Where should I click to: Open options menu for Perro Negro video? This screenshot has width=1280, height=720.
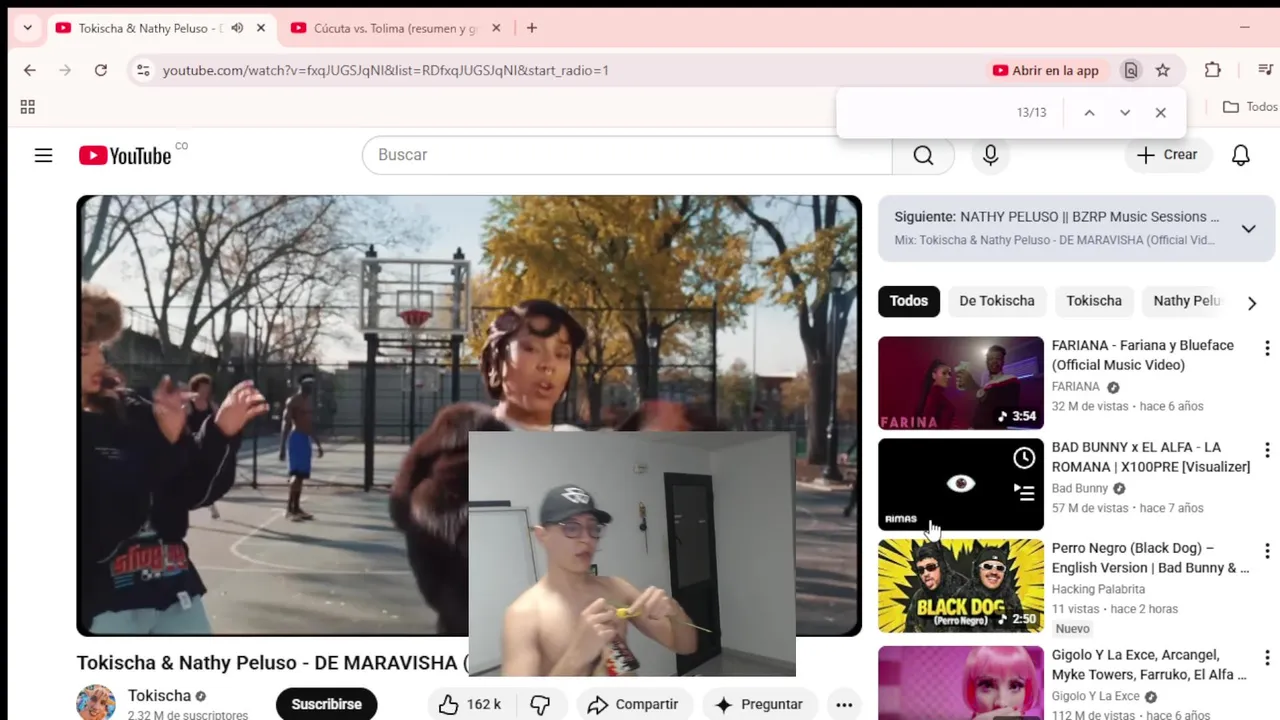(x=1267, y=551)
